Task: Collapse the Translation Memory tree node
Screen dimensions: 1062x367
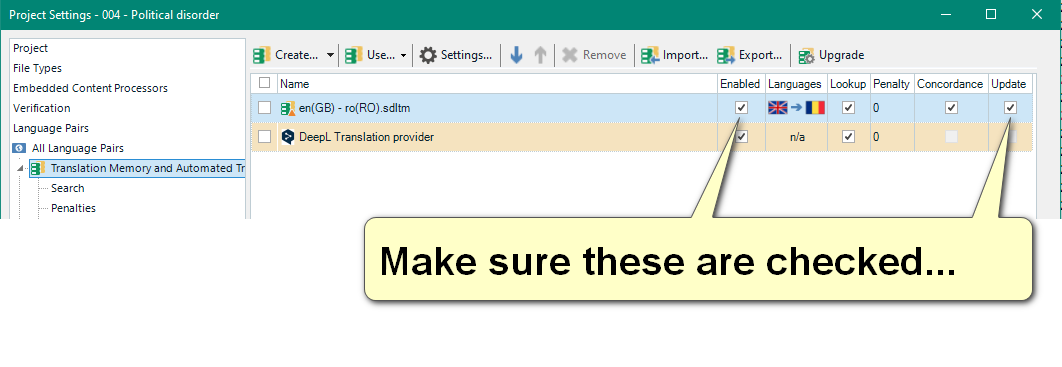Action: tap(19, 168)
